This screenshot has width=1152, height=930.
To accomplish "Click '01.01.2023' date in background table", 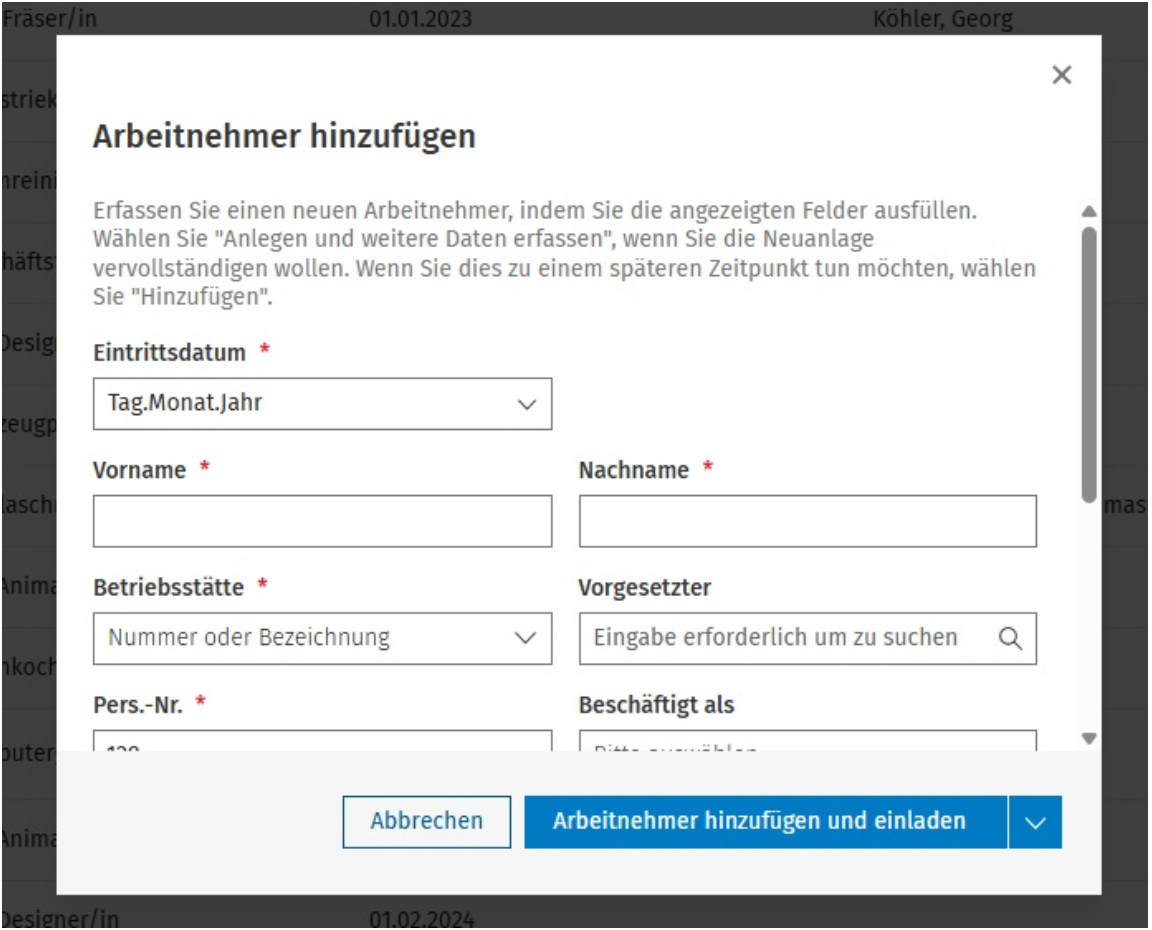I will [x=420, y=18].
